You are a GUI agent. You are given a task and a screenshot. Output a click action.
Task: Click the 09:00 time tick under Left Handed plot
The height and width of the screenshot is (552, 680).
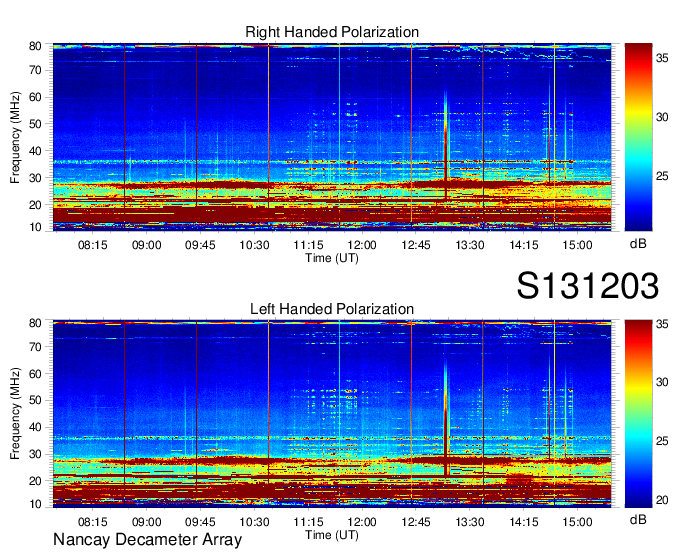147,522
